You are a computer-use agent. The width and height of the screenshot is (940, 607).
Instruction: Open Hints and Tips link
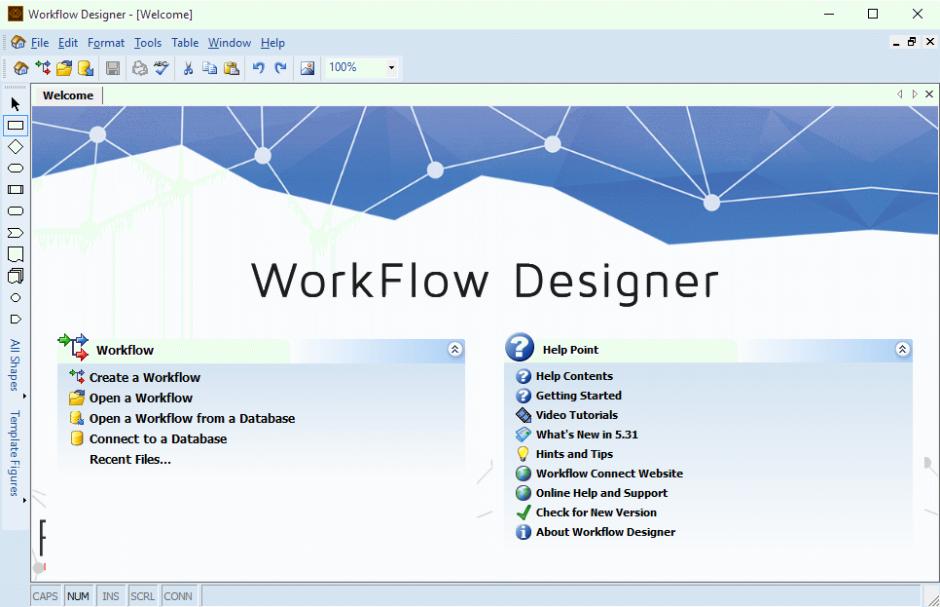574,454
